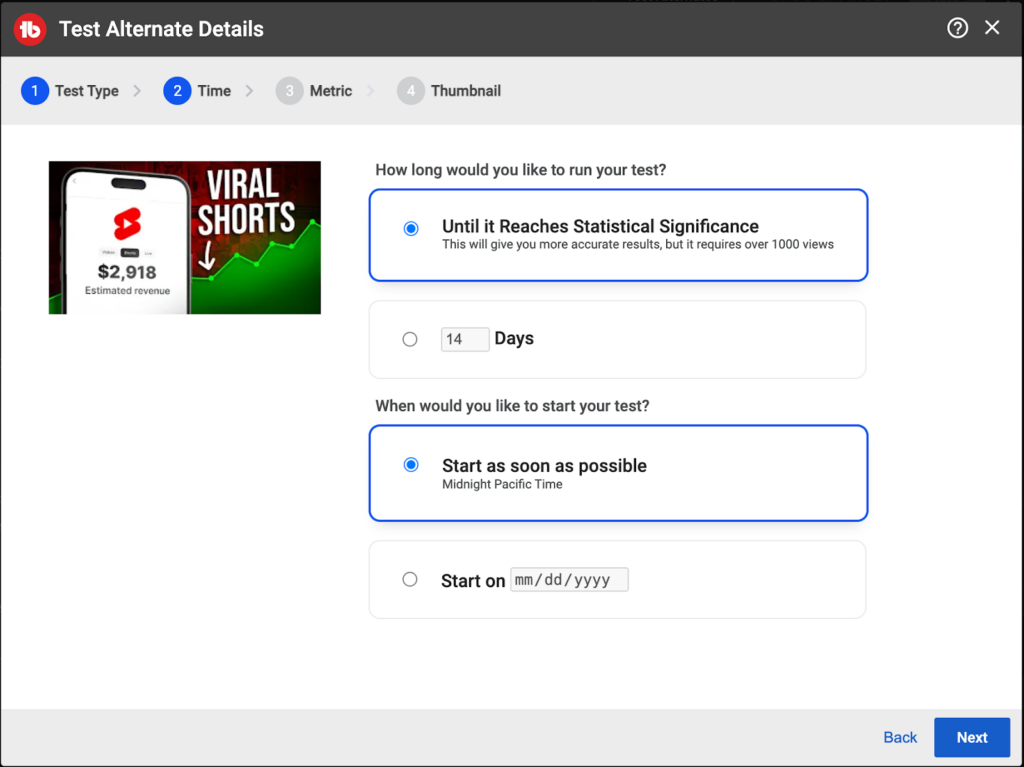Click the chevron arrow after Metric

pyautogui.click(x=371, y=91)
